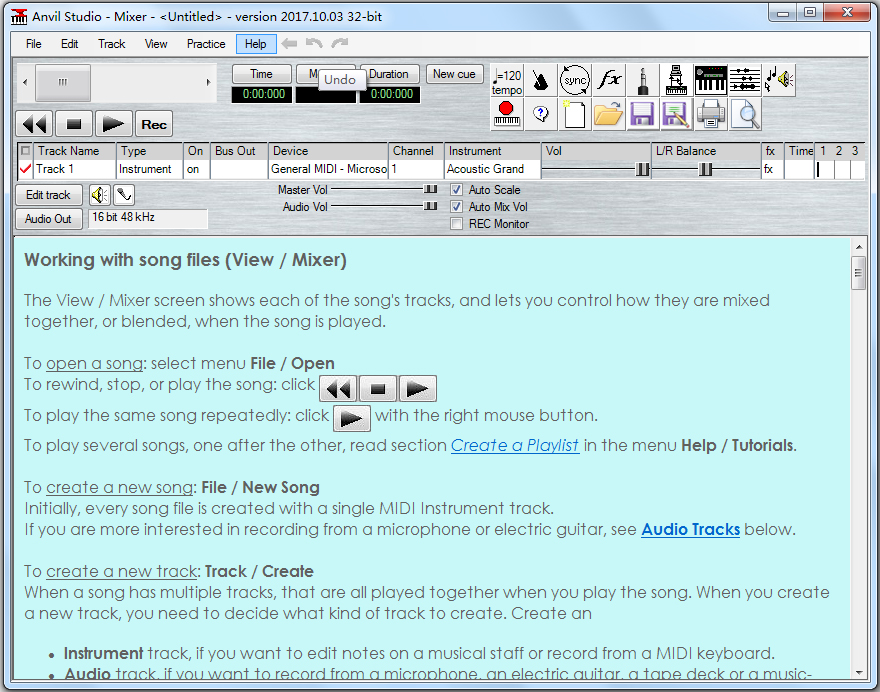Click the left back arrow beside Help
880x692 pixels.
290,43
